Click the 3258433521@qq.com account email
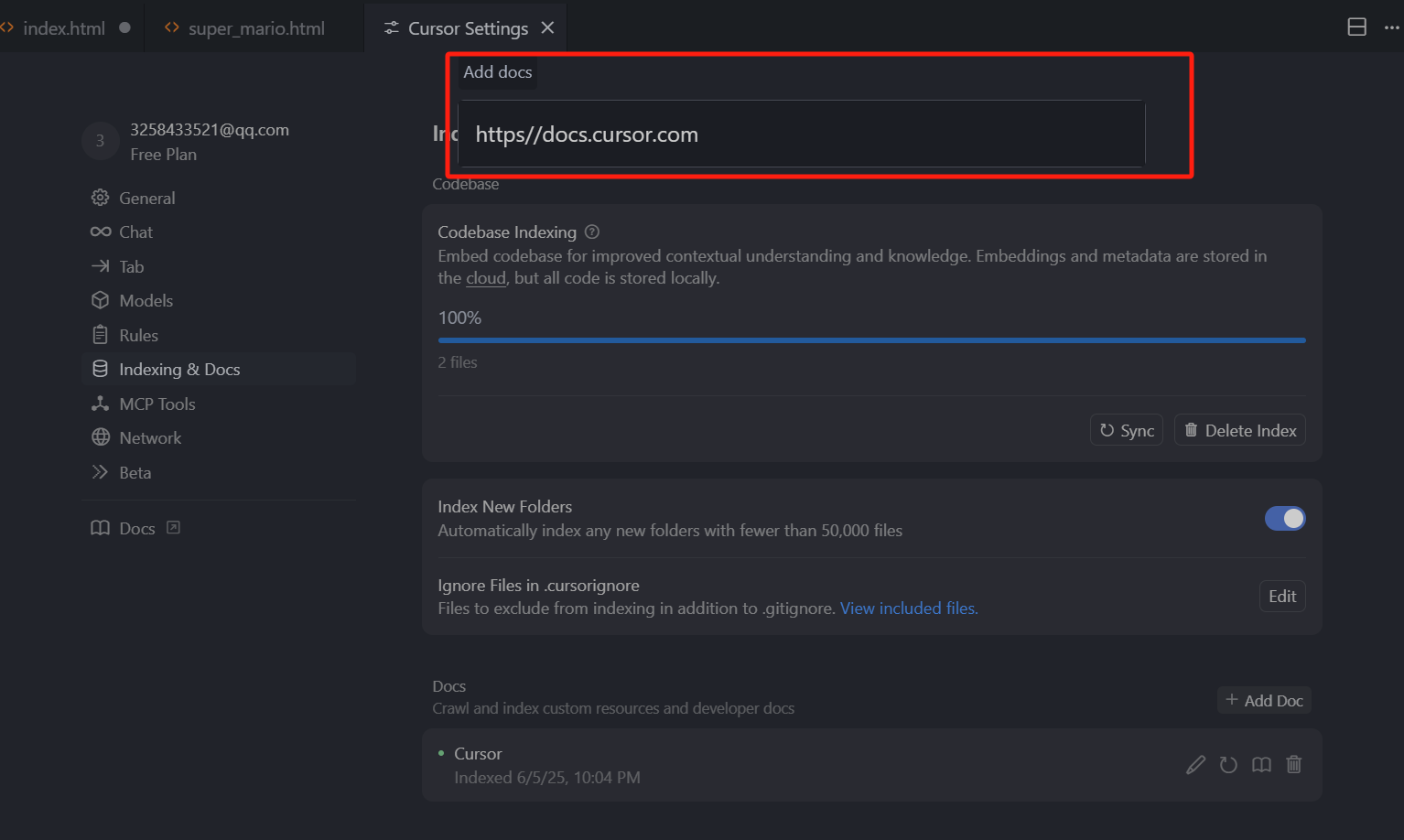The width and height of the screenshot is (1404, 840). pyautogui.click(x=210, y=130)
